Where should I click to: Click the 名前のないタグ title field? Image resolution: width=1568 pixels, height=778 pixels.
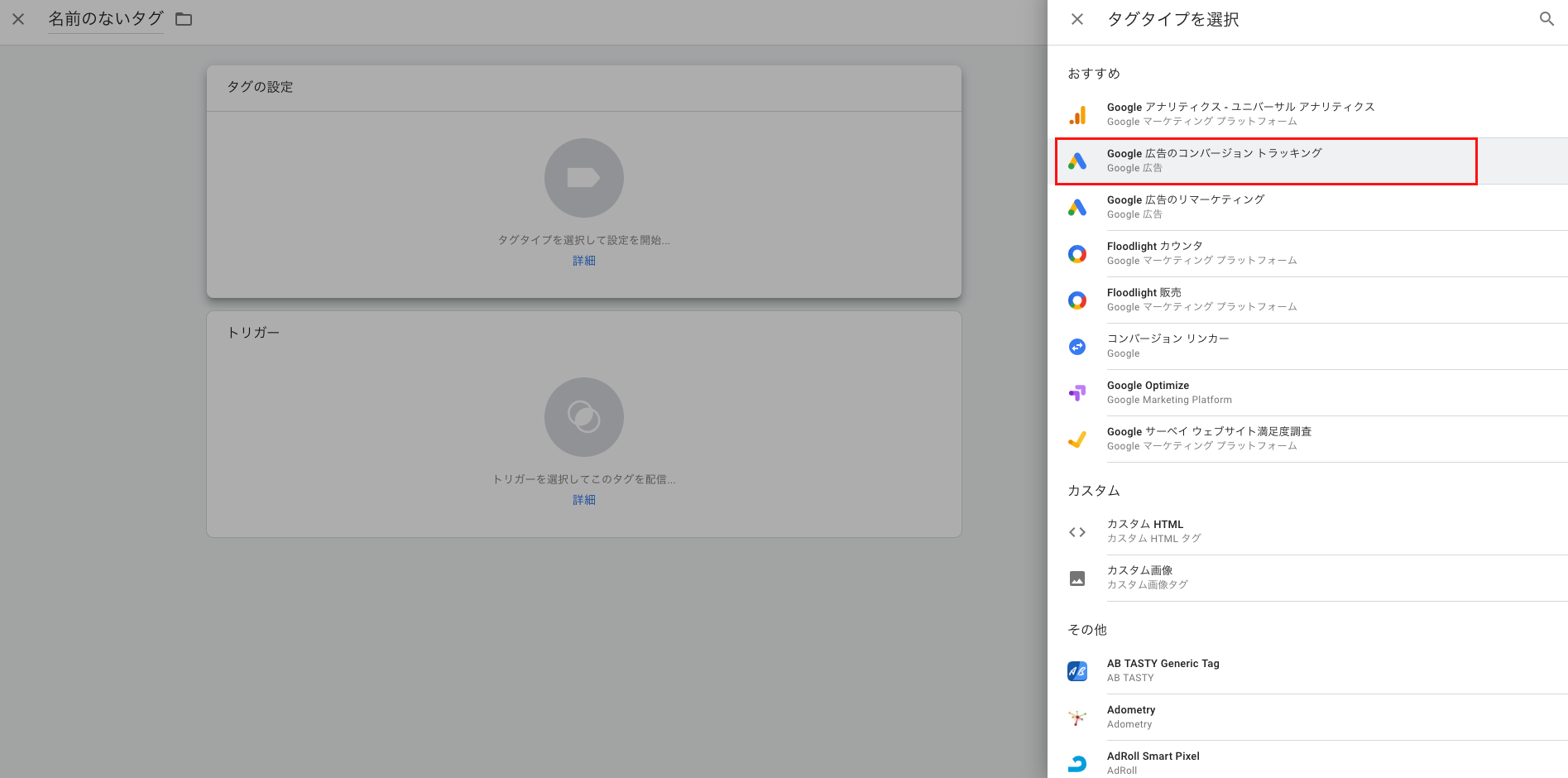point(105,19)
